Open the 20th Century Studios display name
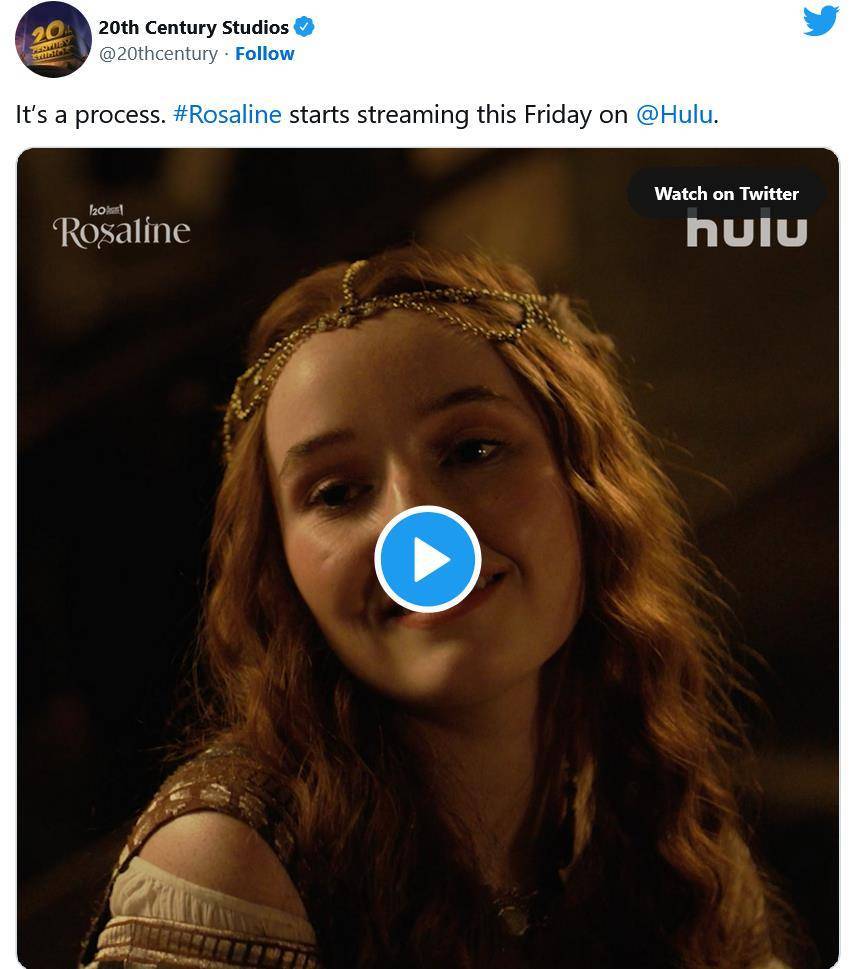862x969 pixels. 193,28
